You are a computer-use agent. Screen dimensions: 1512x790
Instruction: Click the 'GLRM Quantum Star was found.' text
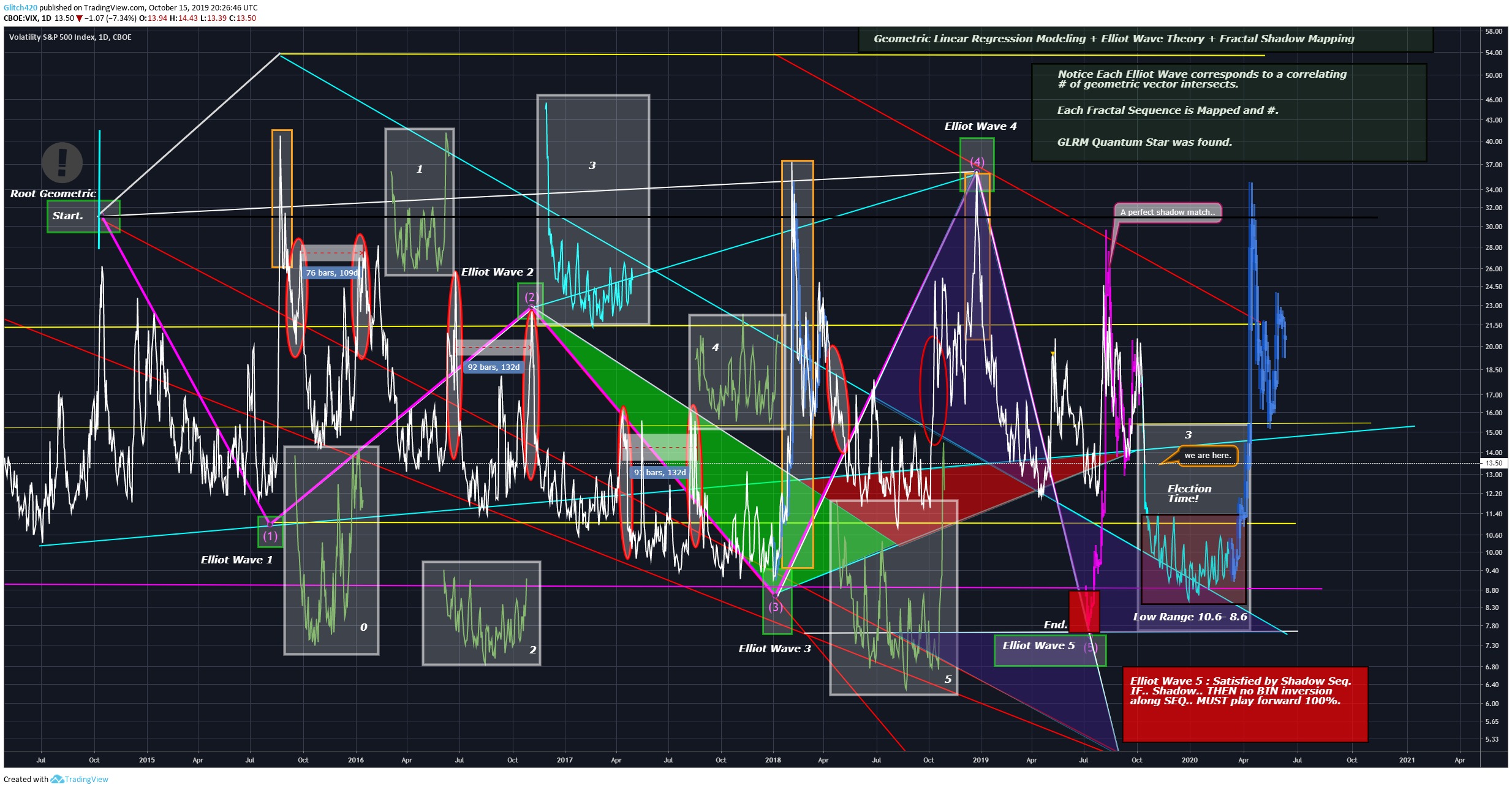[1144, 142]
